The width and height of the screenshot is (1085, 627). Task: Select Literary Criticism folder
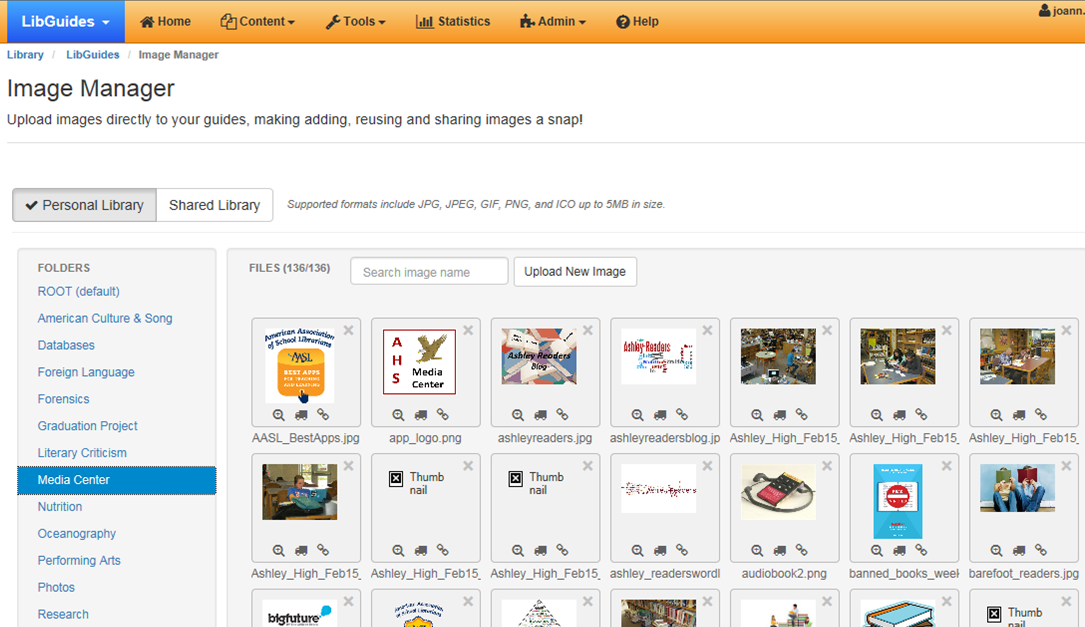pyautogui.click(x=82, y=453)
